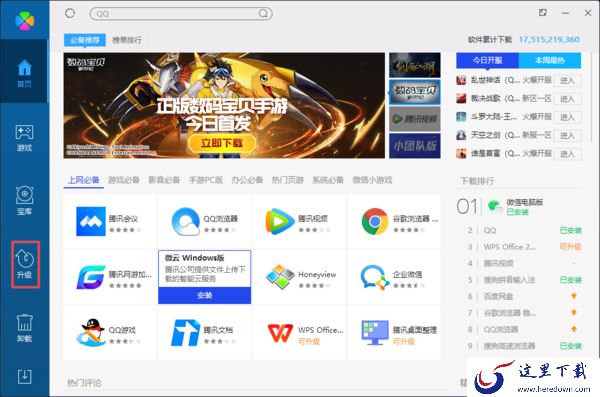Click the 腾讯网游加速器 app icon
Image resolution: width=600 pixels, height=397 pixels.
[91, 277]
